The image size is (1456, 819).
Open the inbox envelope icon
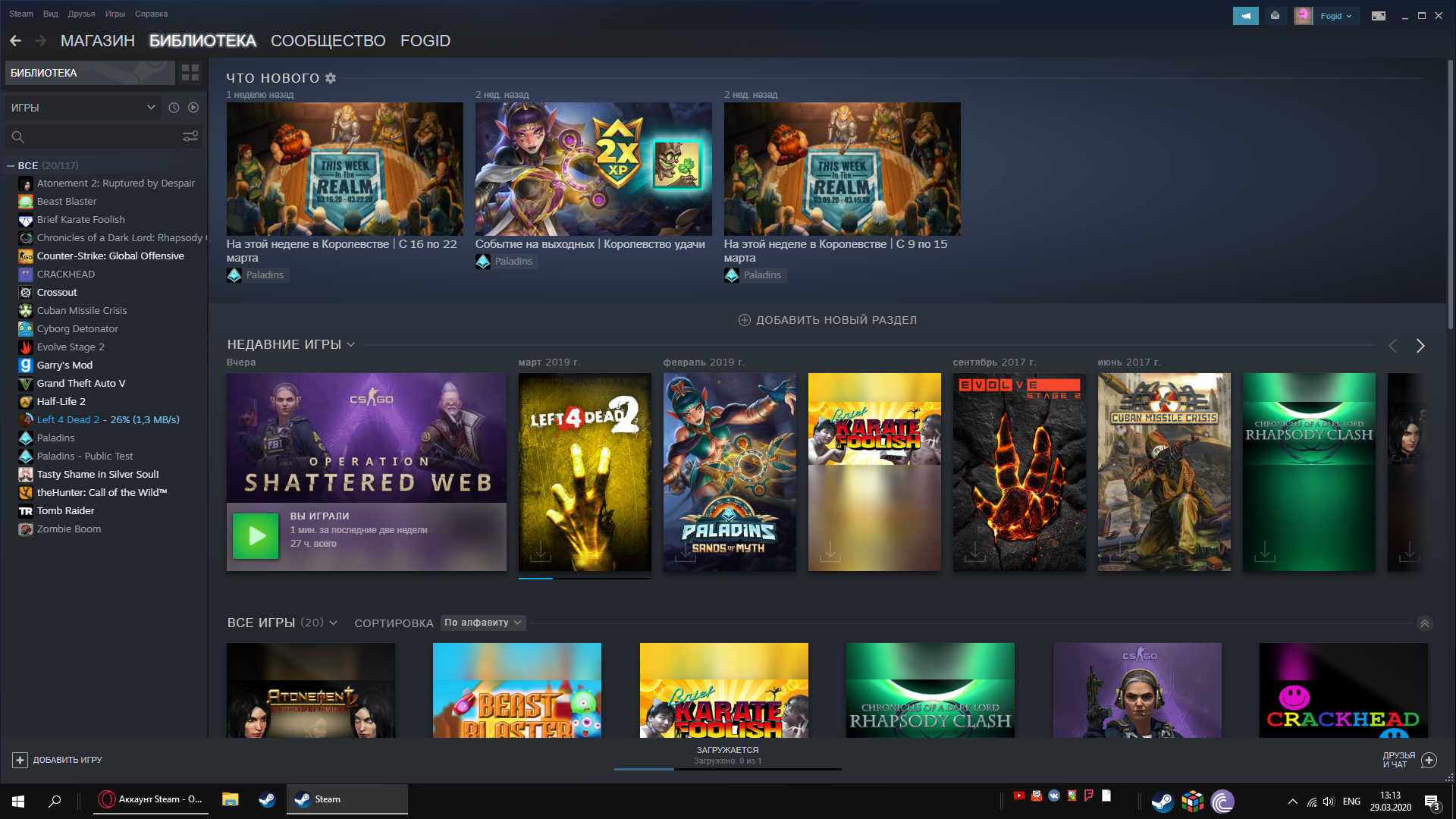click(1275, 16)
